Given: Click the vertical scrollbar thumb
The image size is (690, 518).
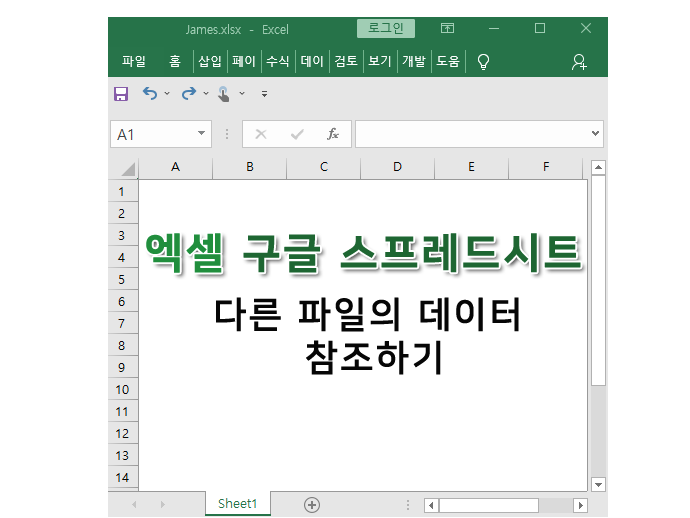Looking at the screenshot, I should click(x=598, y=280).
